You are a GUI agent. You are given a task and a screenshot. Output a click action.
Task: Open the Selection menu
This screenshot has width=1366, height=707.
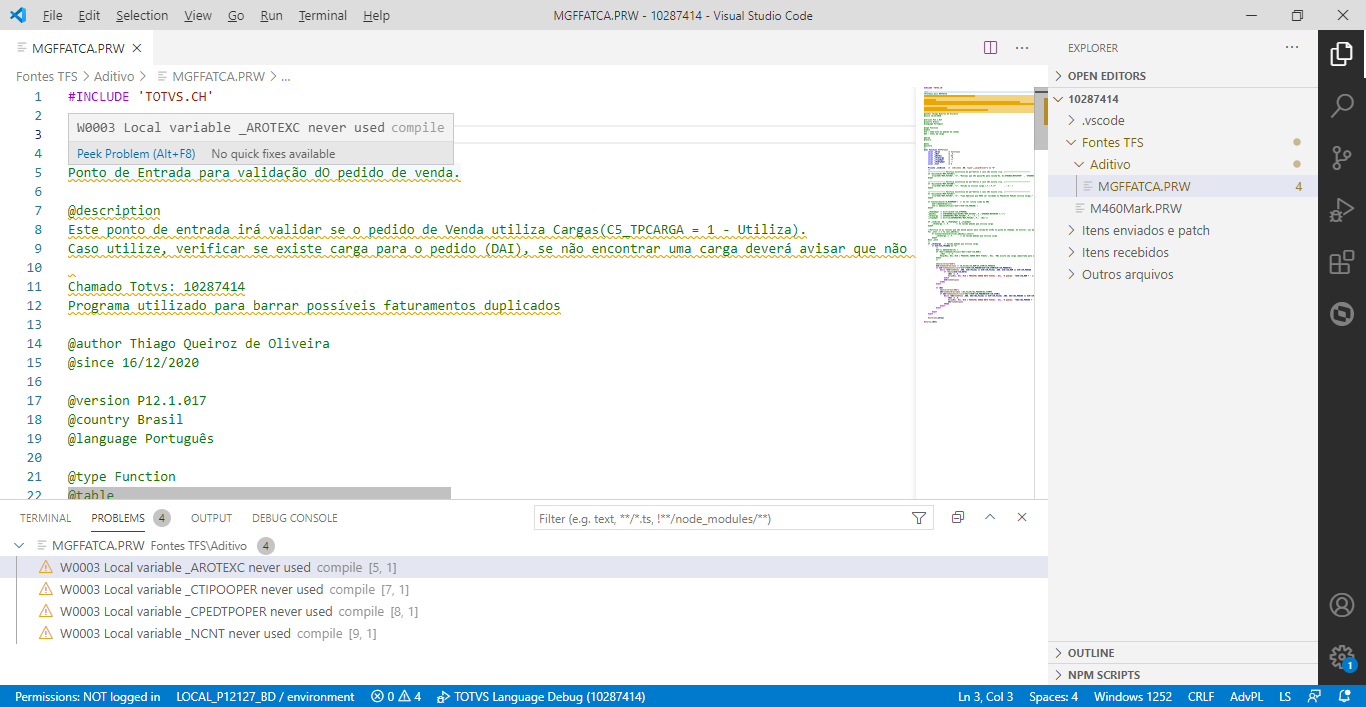tap(142, 15)
